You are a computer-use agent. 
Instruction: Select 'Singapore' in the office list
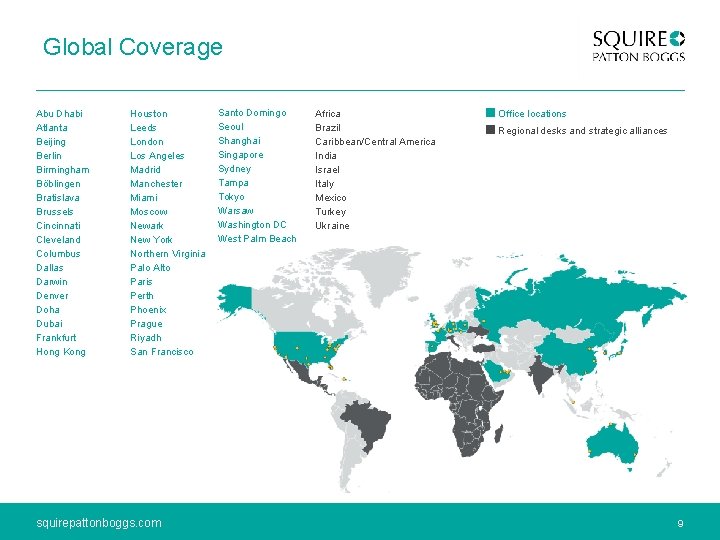pyautogui.click(x=241, y=155)
